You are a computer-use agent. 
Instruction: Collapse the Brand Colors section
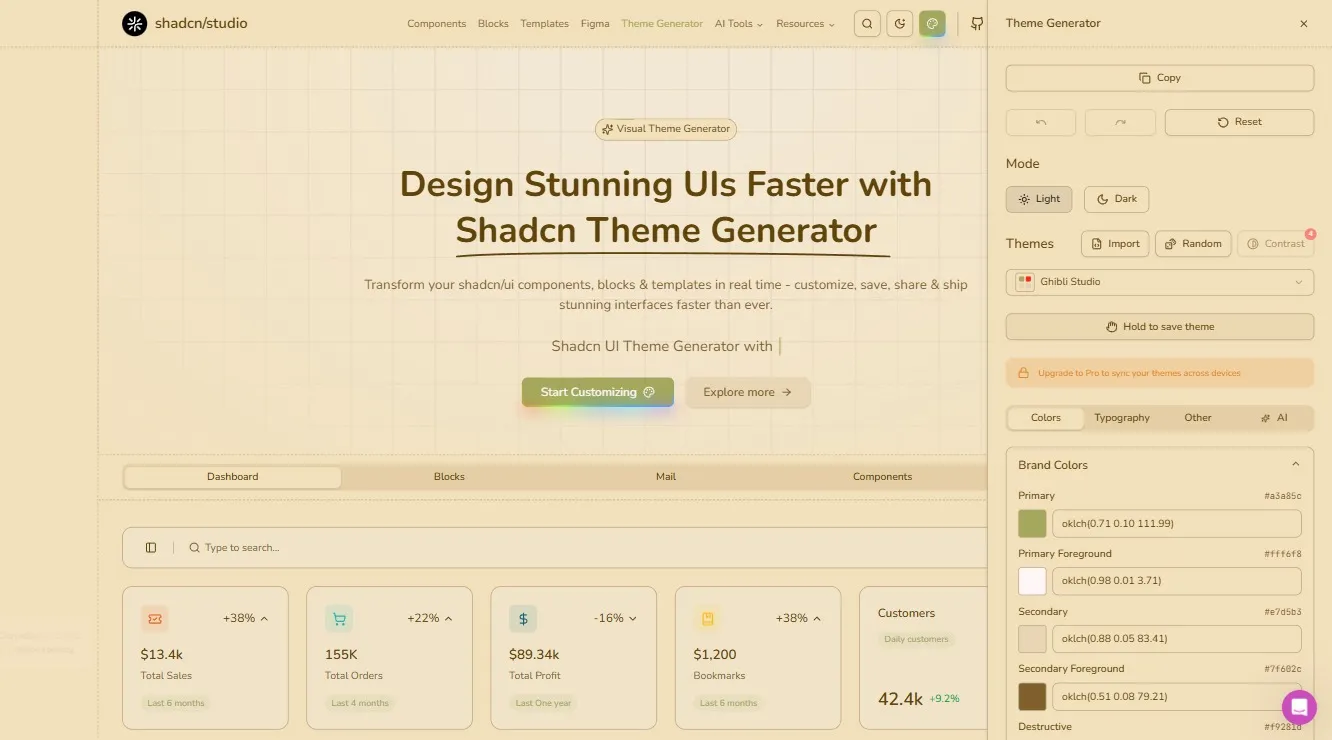tap(1295, 463)
